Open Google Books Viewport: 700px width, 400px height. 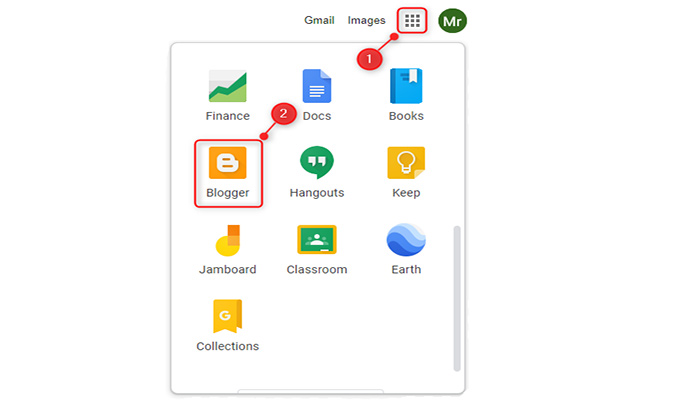tap(406, 96)
